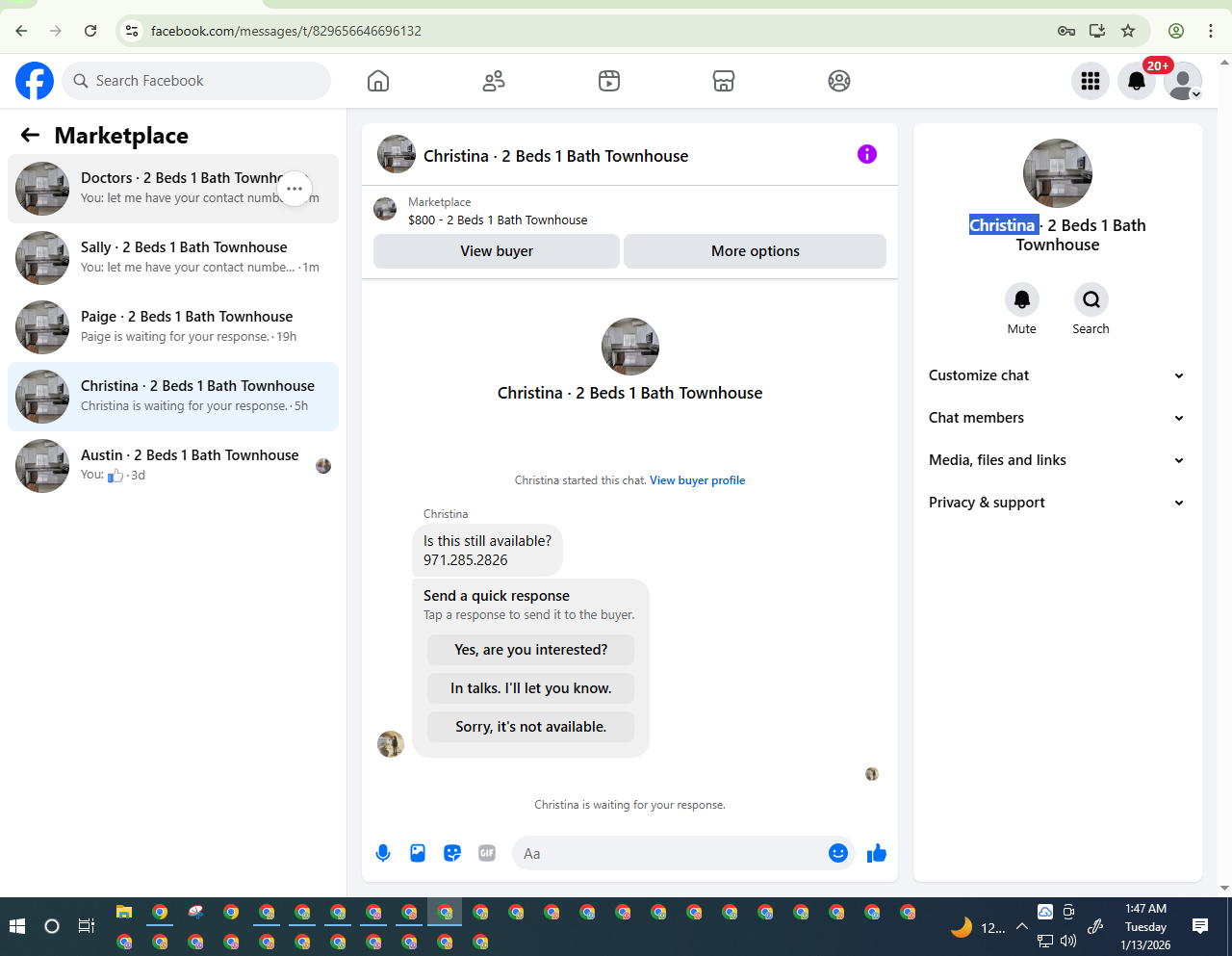Focus the Search Facebook field
Image resolution: width=1232 pixels, height=956 pixels.
tap(196, 81)
